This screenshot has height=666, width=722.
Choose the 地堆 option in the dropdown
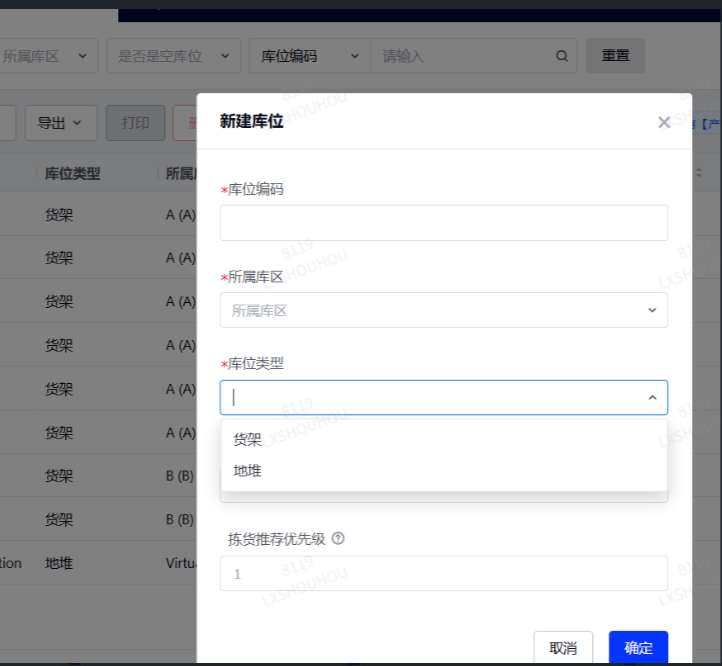(443, 471)
